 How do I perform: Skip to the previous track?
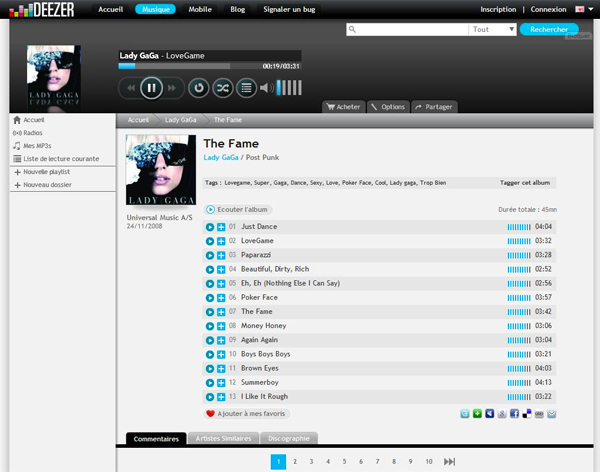(x=131, y=88)
